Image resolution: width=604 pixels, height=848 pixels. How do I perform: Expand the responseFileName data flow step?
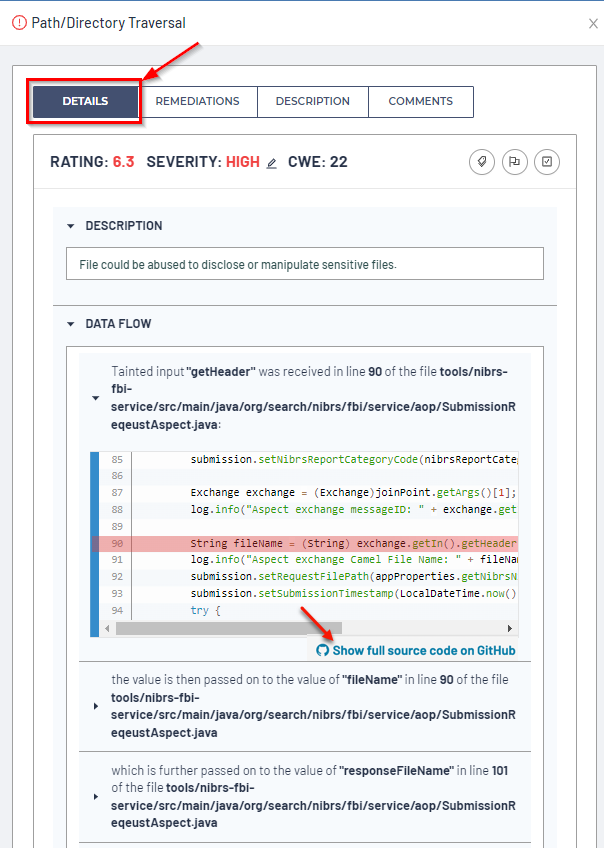point(95,797)
